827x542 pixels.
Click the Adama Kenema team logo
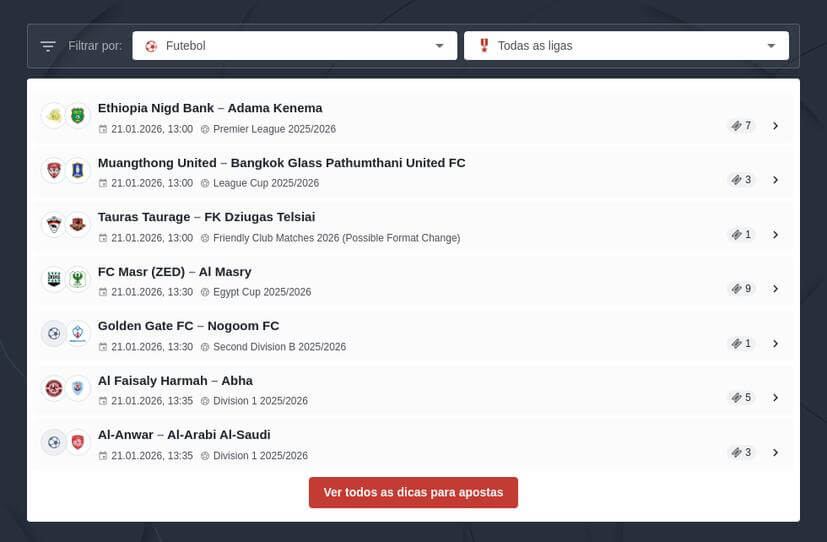click(x=78, y=116)
